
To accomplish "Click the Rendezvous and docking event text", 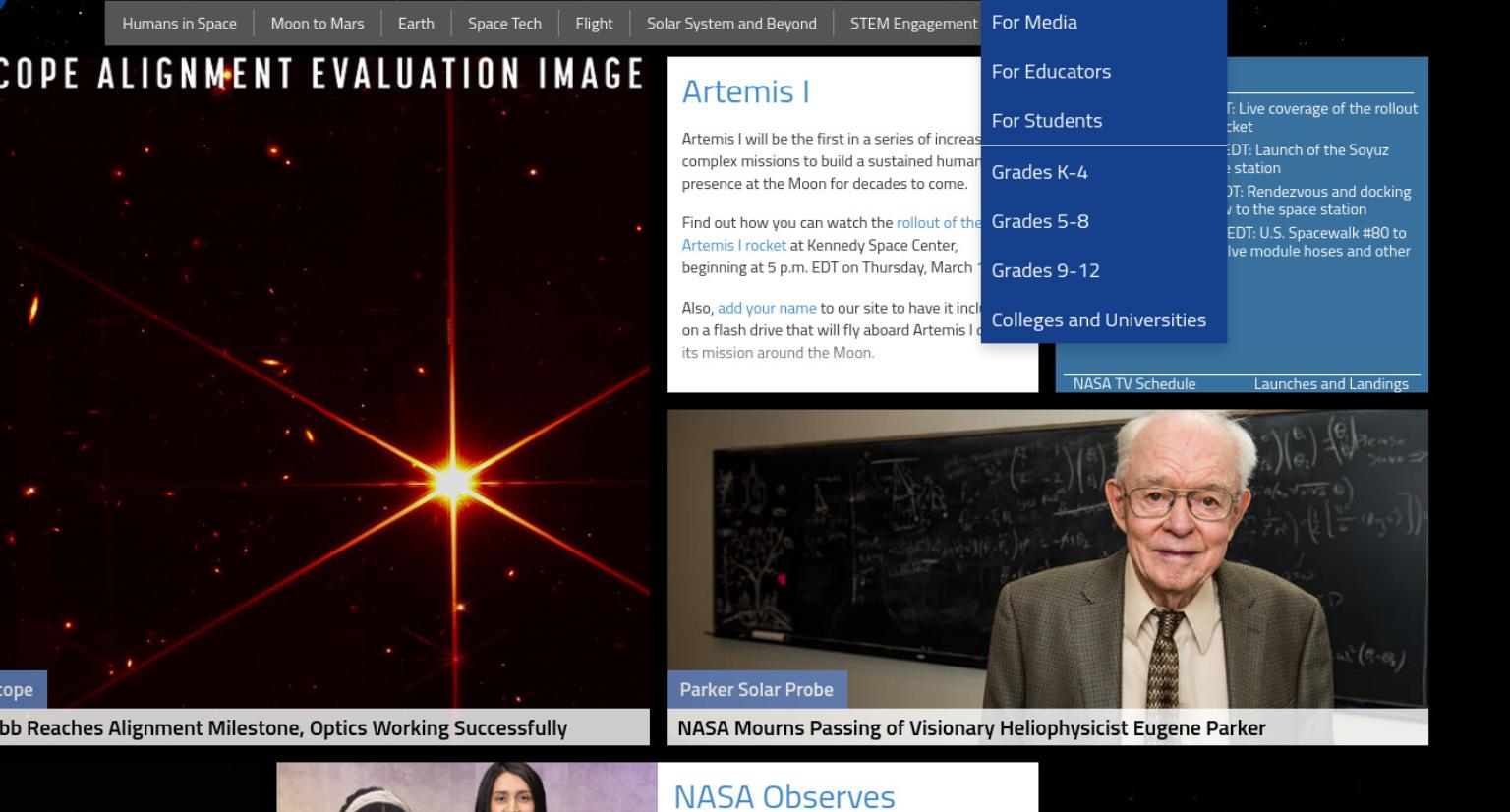I will click(1318, 201).
